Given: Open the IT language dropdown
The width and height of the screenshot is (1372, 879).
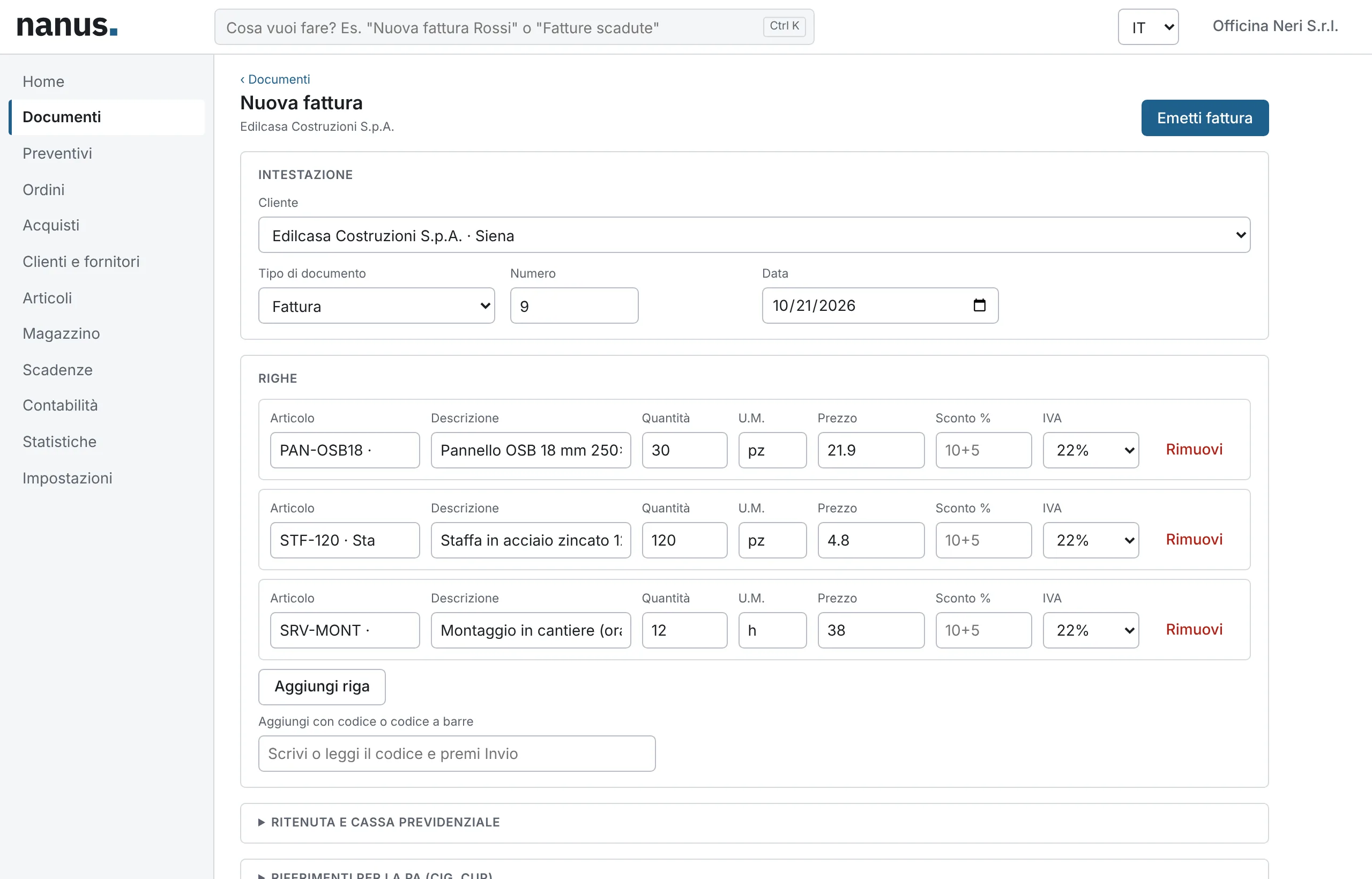Looking at the screenshot, I should 1147,27.
